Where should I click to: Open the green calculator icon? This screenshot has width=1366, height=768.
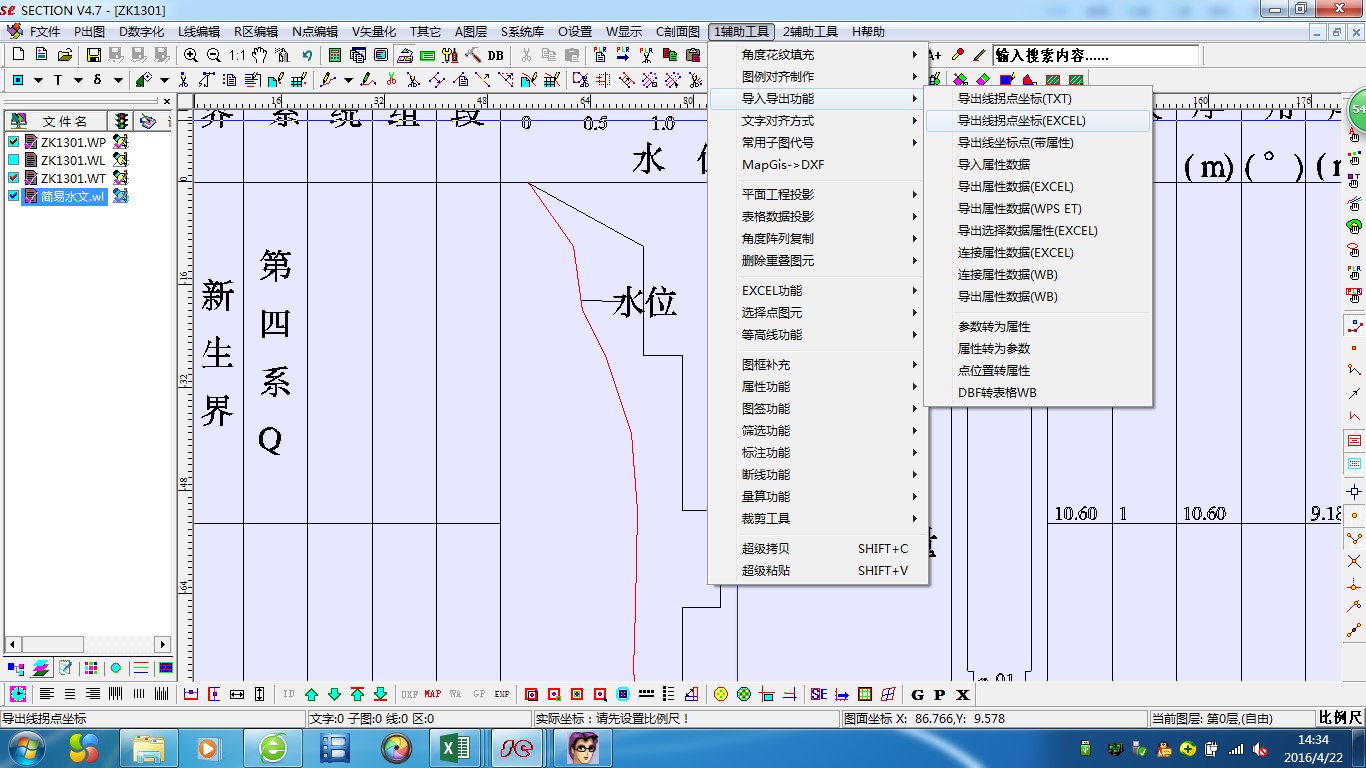point(335,55)
